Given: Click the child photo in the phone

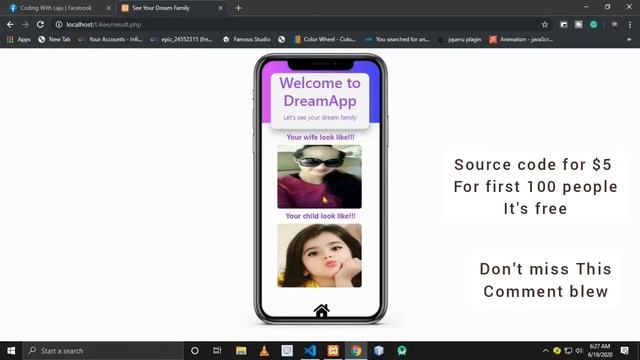Looking at the screenshot, I should pos(319,256).
